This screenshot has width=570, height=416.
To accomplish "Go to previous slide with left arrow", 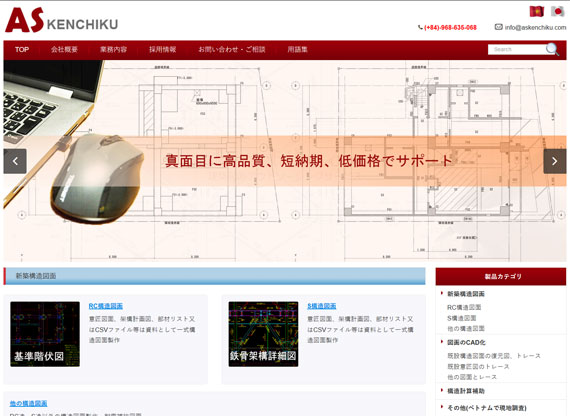I will (x=15, y=161).
